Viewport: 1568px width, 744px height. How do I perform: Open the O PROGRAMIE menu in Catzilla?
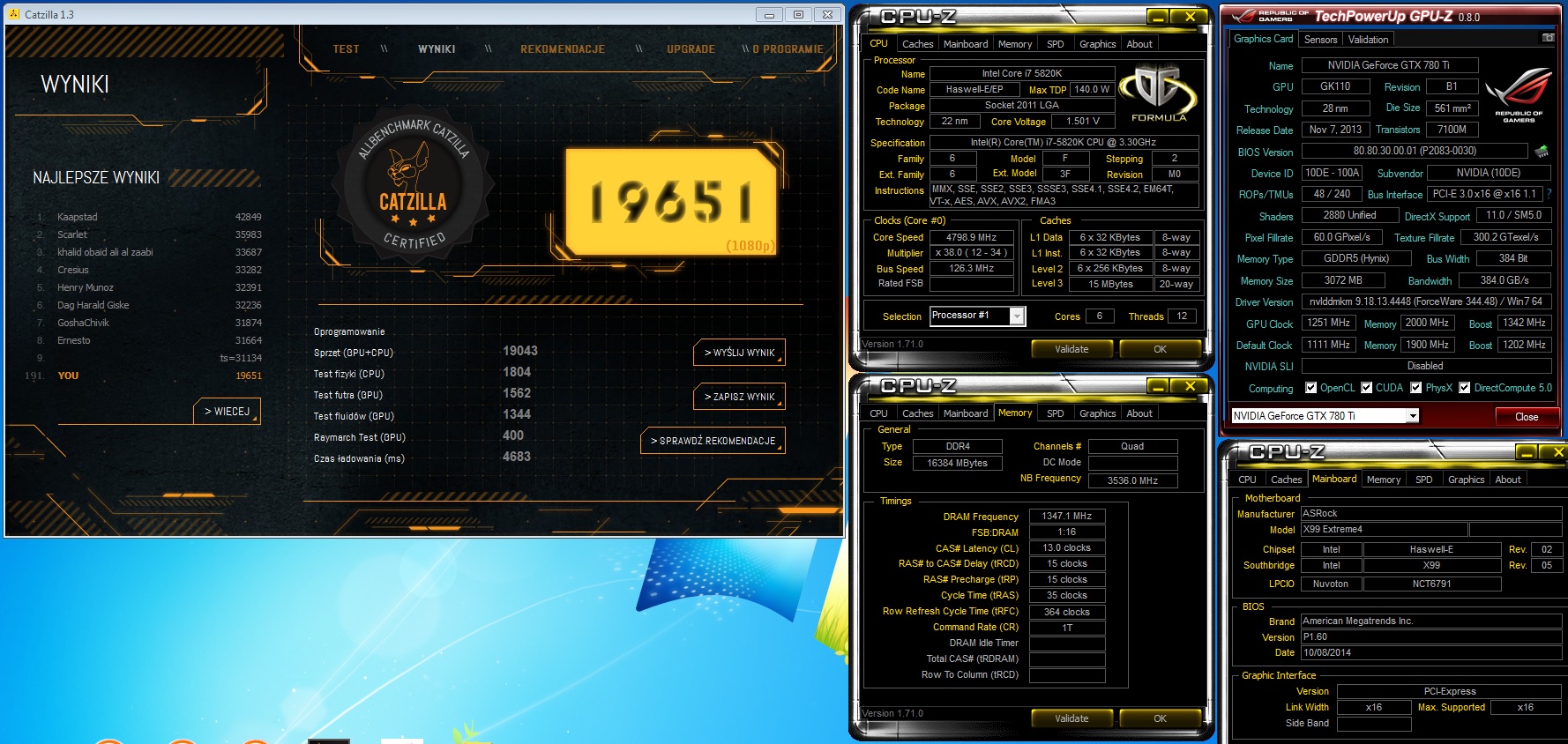[788, 49]
